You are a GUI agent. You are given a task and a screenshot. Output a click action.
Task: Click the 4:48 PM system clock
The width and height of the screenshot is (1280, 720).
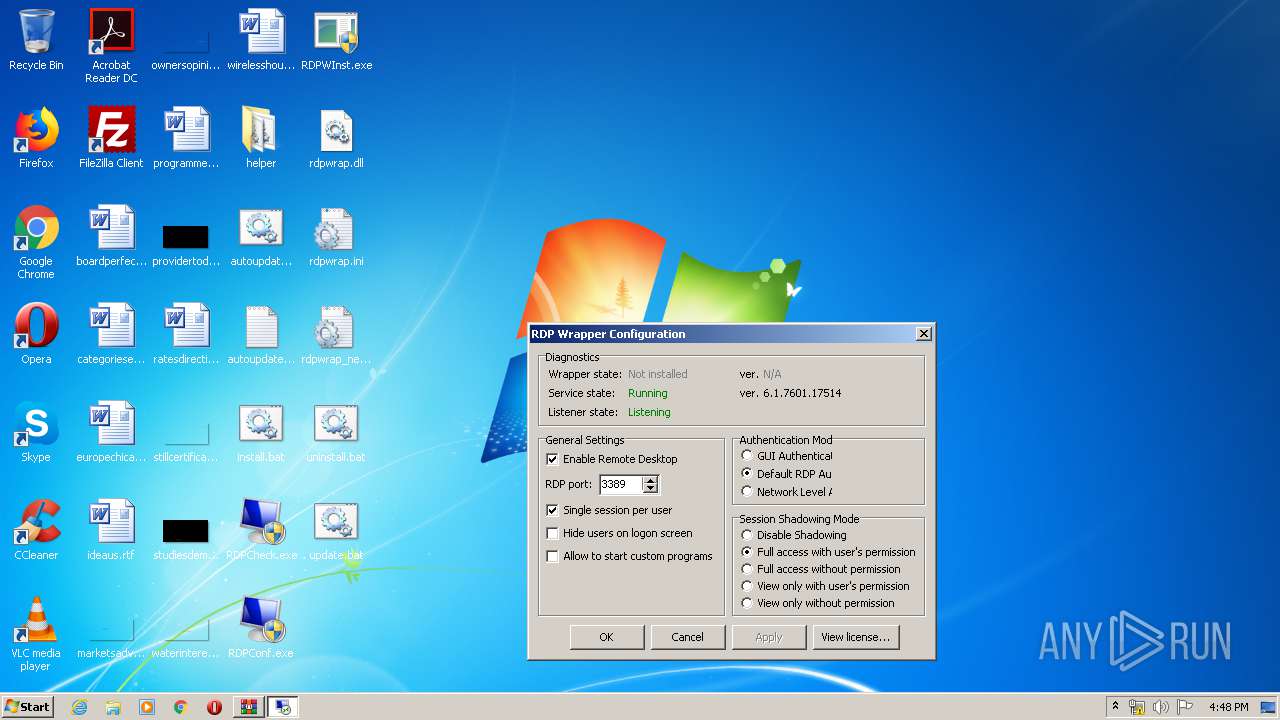click(x=1228, y=707)
